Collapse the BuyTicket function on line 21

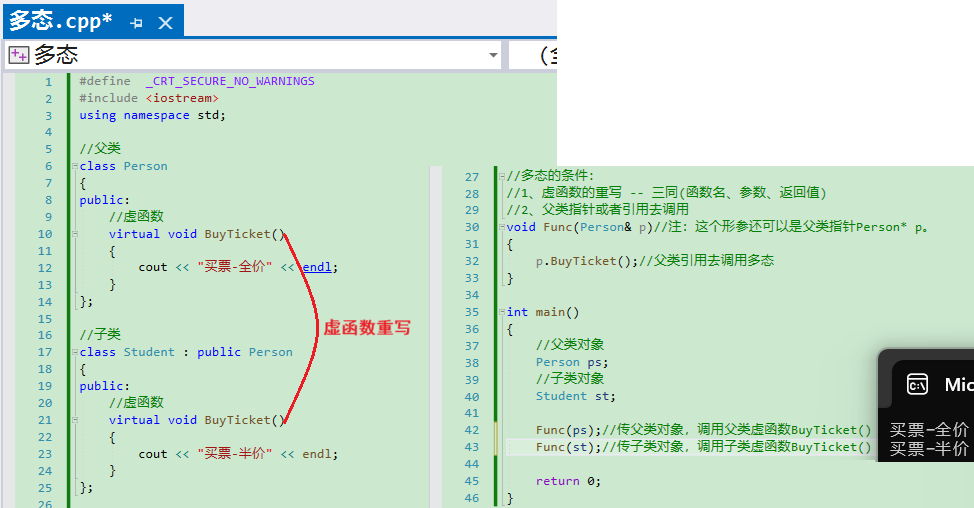[75, 420]
